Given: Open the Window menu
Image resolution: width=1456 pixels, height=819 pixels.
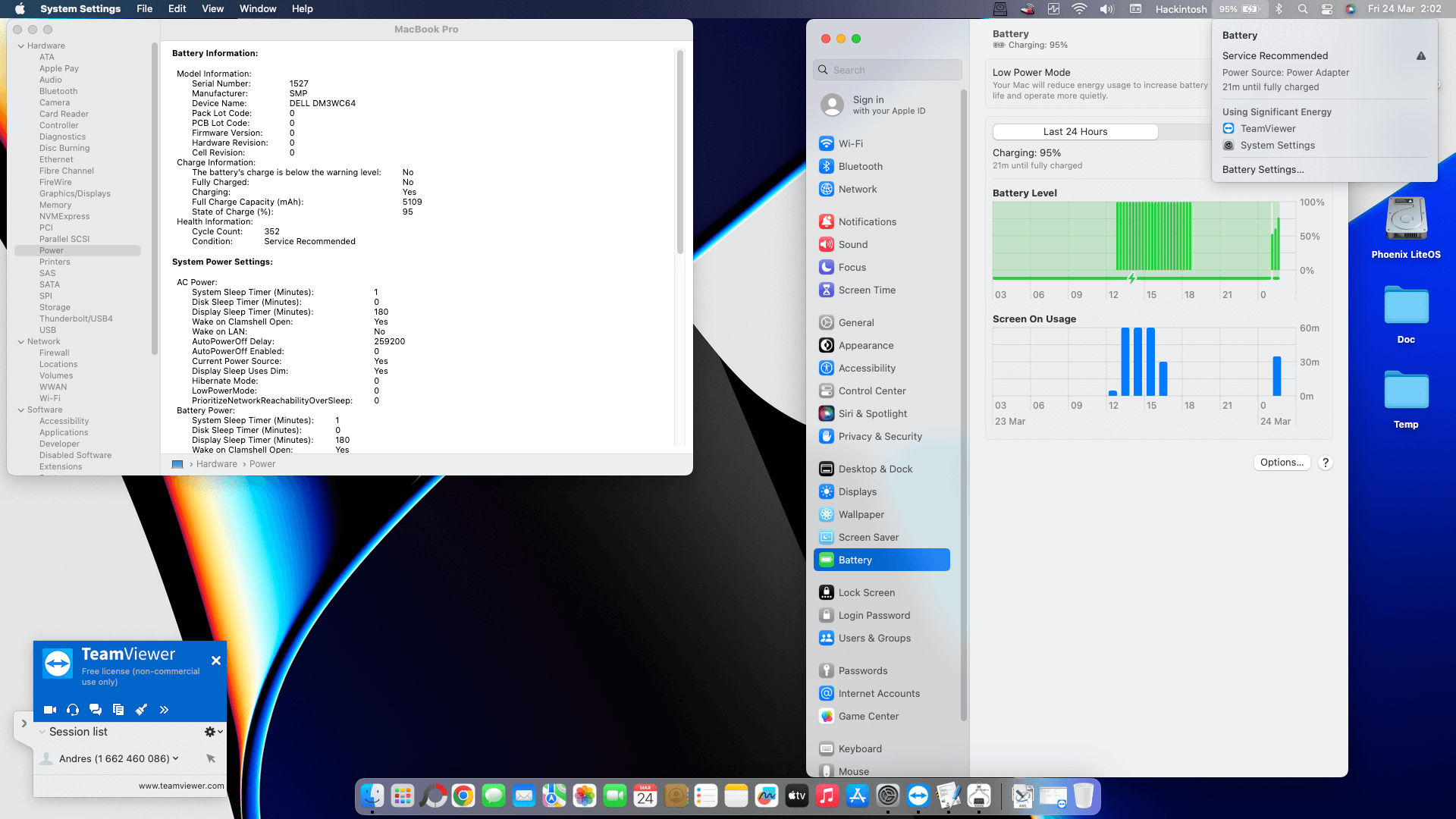Looking at the screenshot, I should 258,9.
